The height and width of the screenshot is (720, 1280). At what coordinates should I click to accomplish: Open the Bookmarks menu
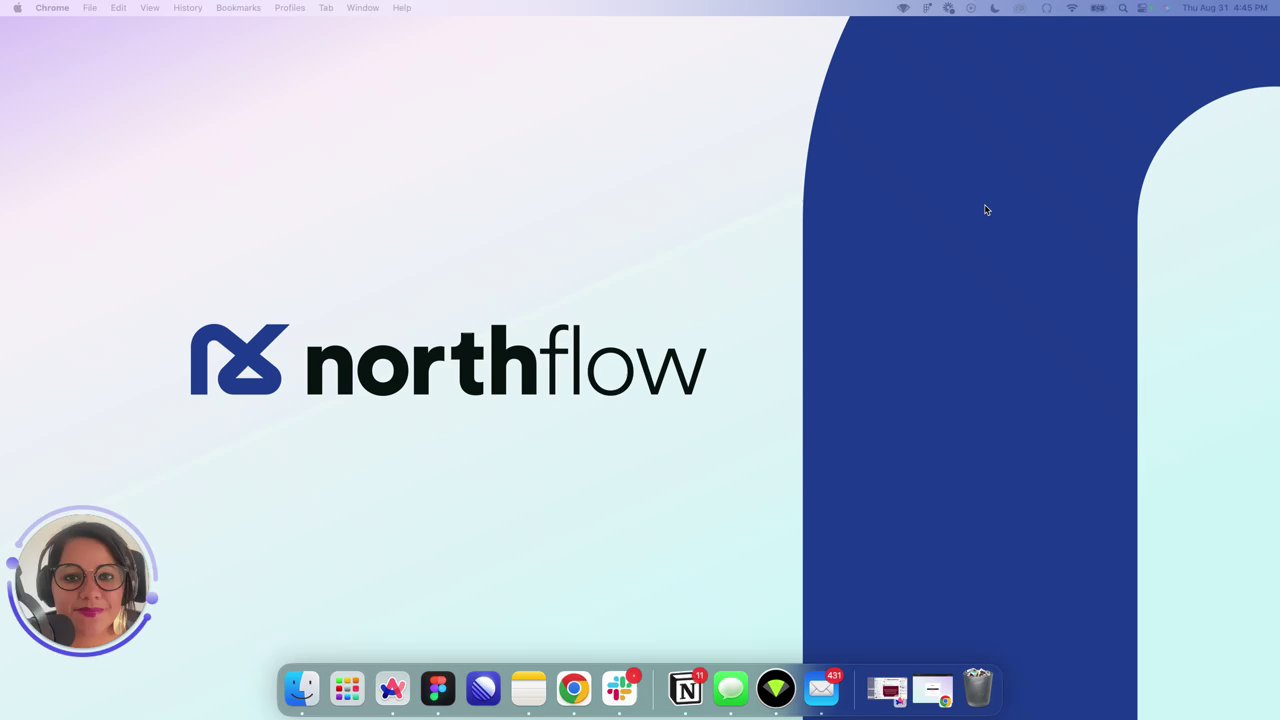[238, 8]
